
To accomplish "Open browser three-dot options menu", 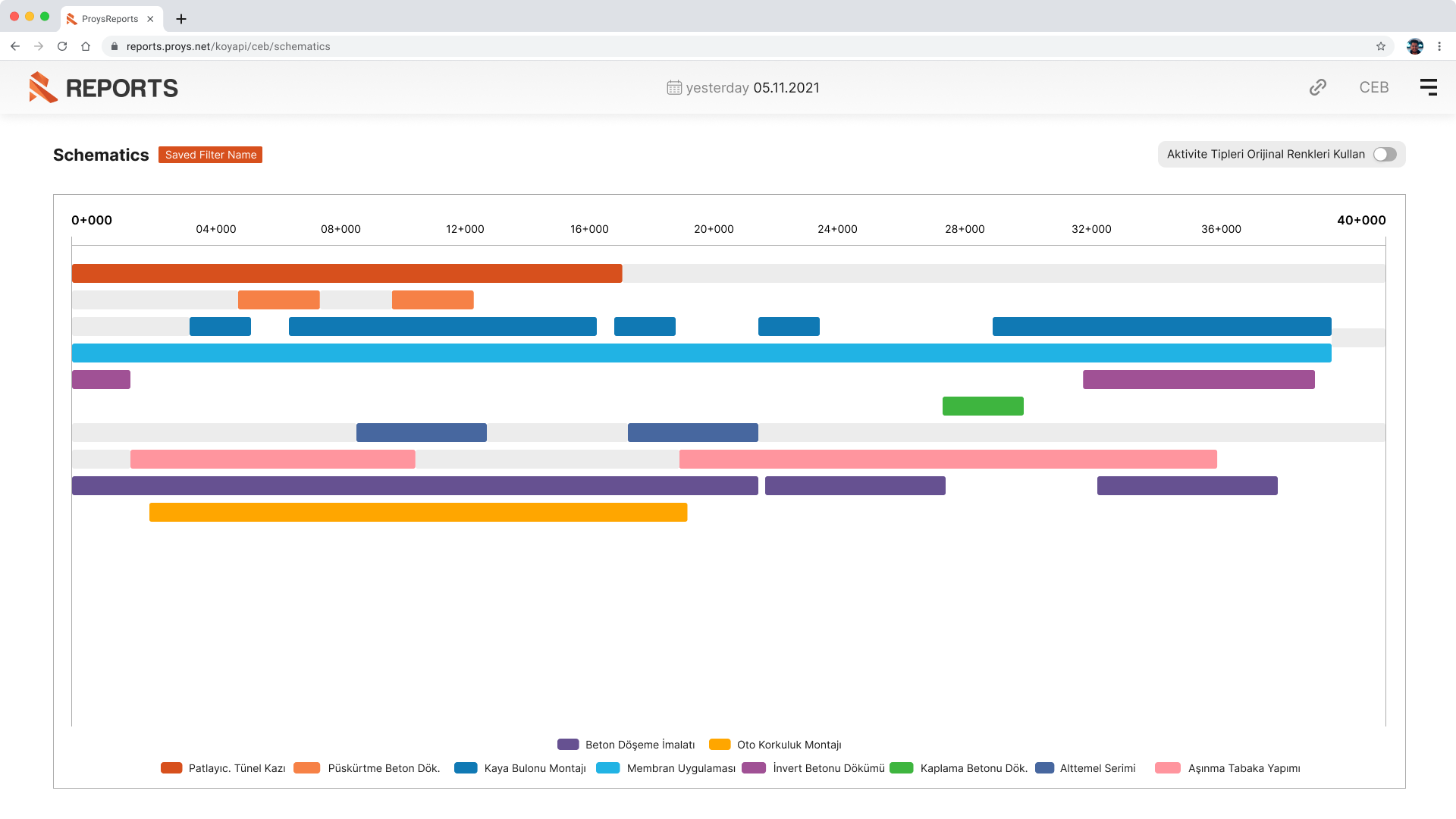I will (1439, 46).
